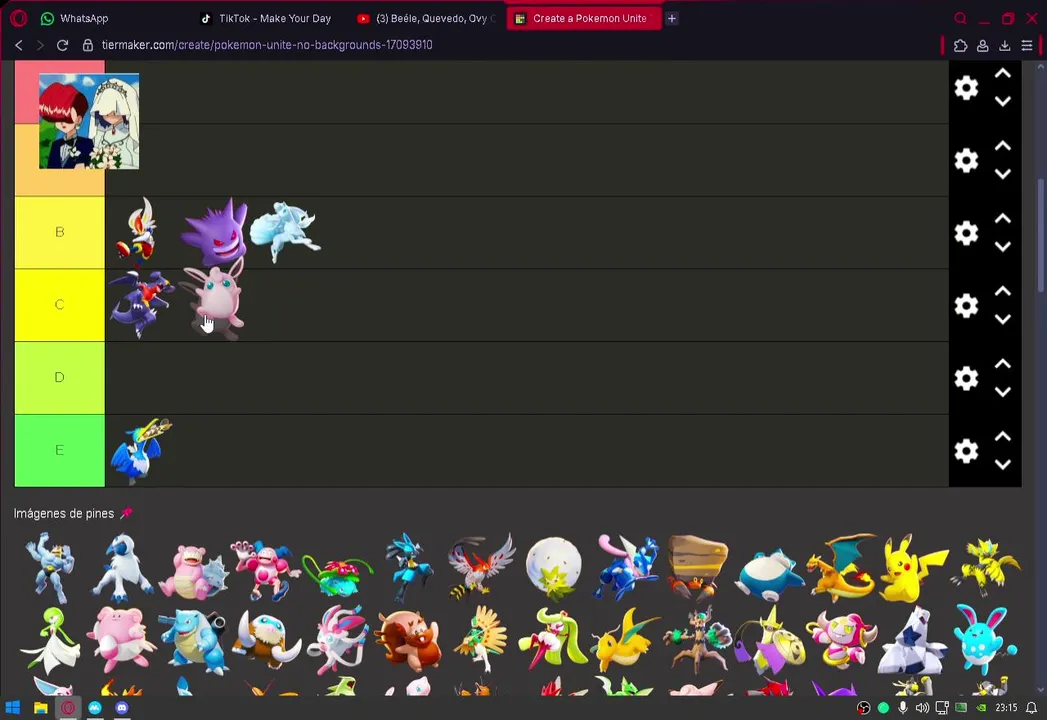1047x720 pixels.
Task: Switch to the YouTube Beéle, Quevedo tab
Action: point(427,19)
